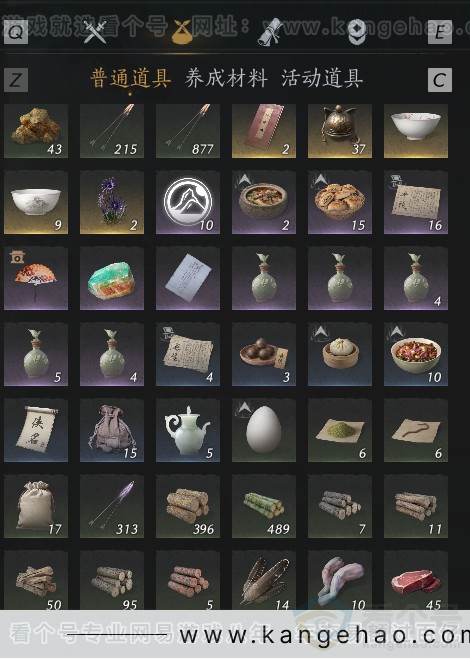The image size is (470, 659).
Task: Click the Z previous-tab key button
Action: click(16, 80)
